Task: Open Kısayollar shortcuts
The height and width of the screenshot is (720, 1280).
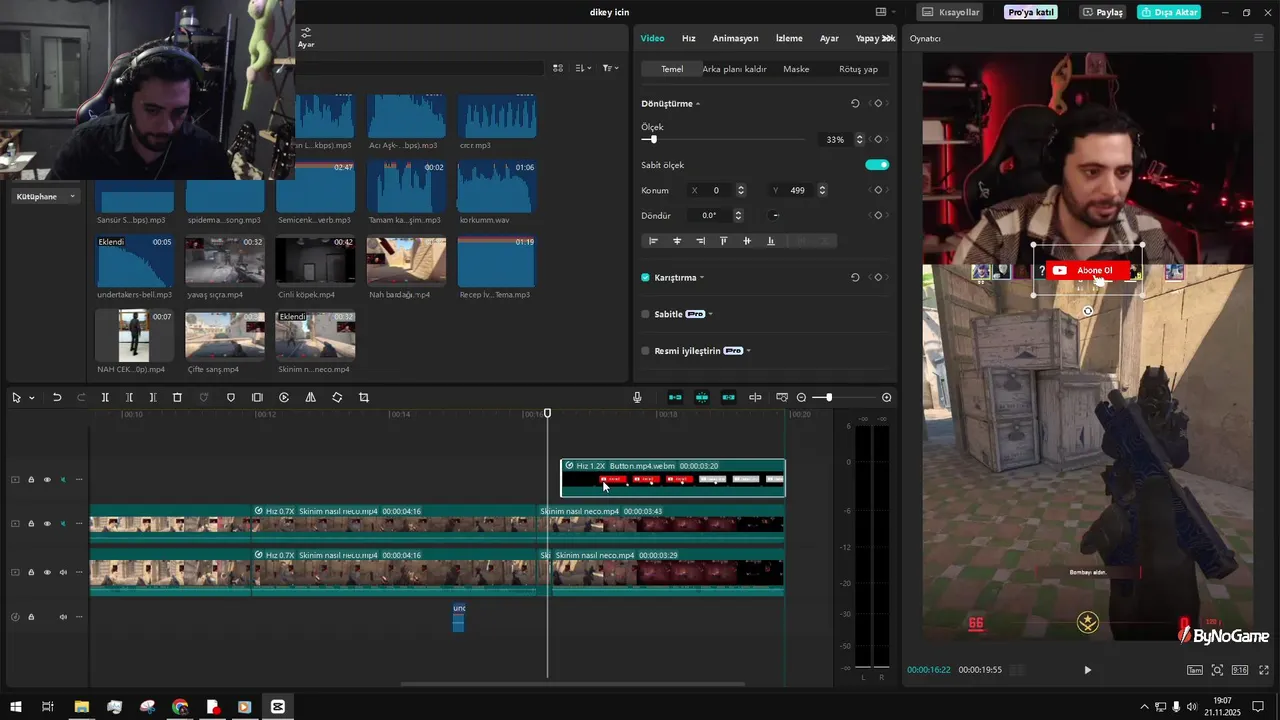Action: [x=950, y=12]
